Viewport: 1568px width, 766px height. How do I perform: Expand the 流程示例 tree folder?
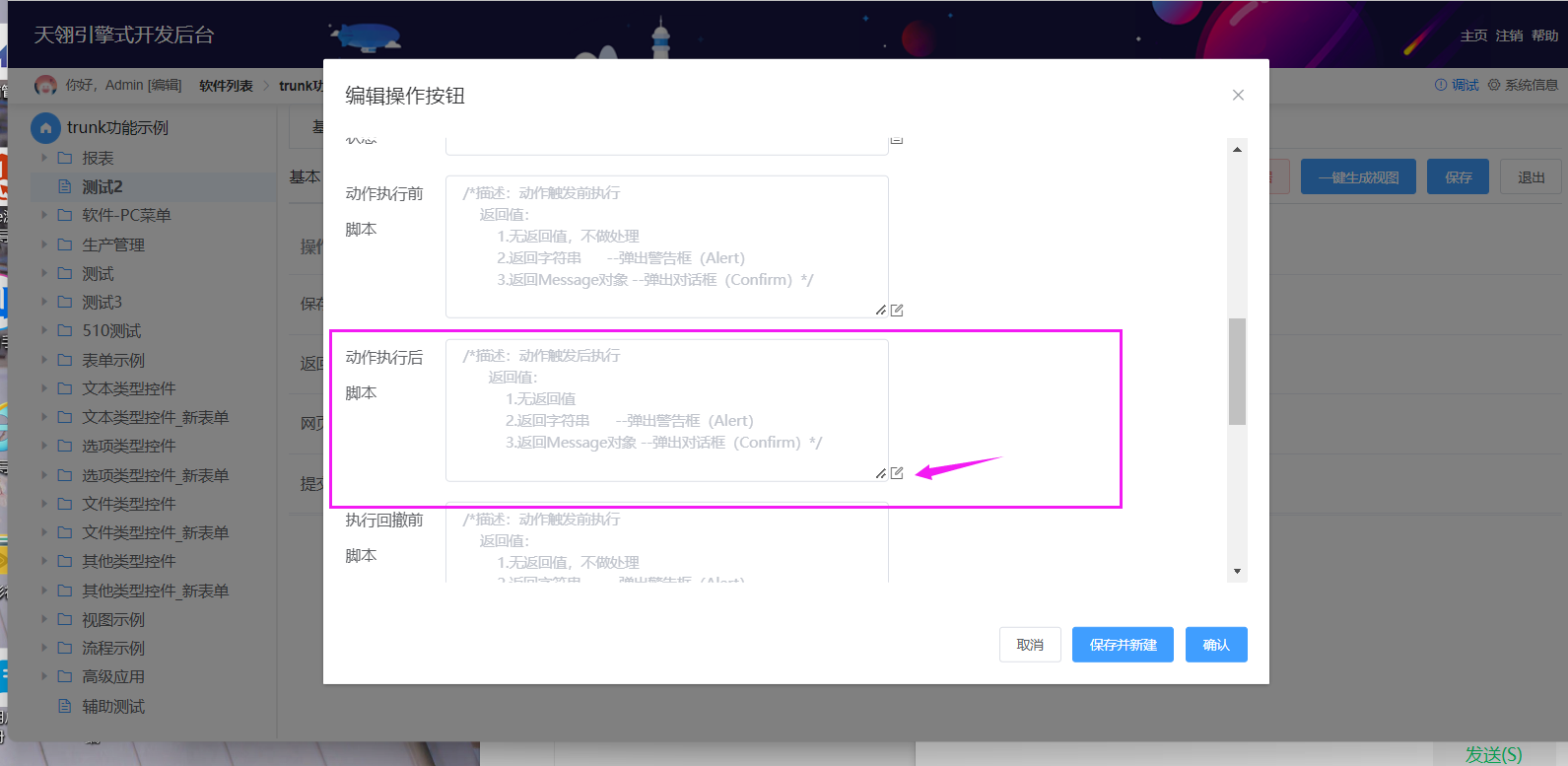pyautogui.click(x=43, y=648)
